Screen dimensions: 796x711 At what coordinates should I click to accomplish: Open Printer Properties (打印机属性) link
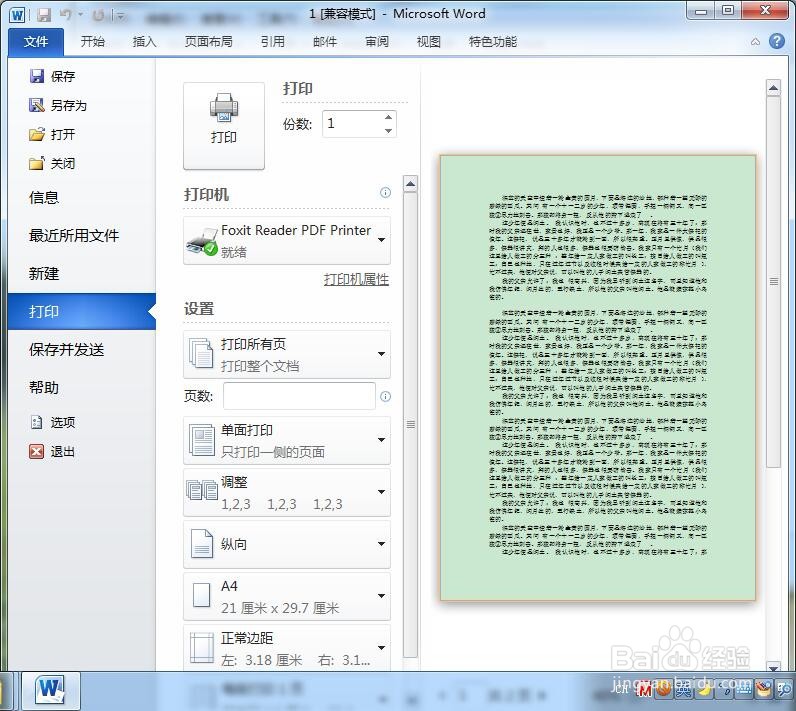click(356, 279)
